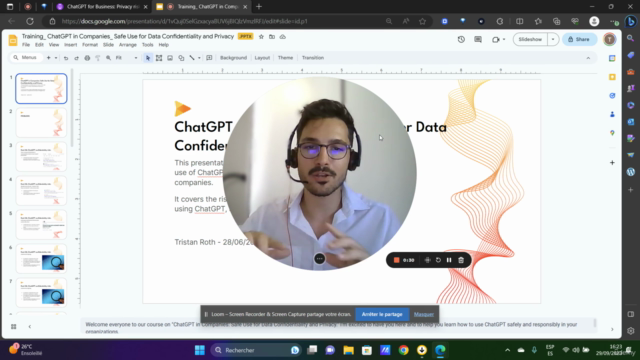Open Contacts in the side panel

pos(612,115)
